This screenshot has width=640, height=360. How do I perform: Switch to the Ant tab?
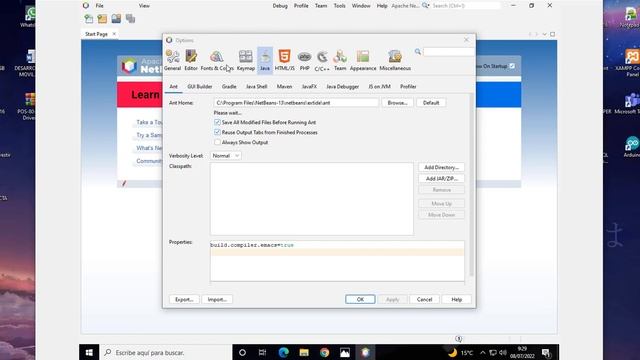point(173,87)
